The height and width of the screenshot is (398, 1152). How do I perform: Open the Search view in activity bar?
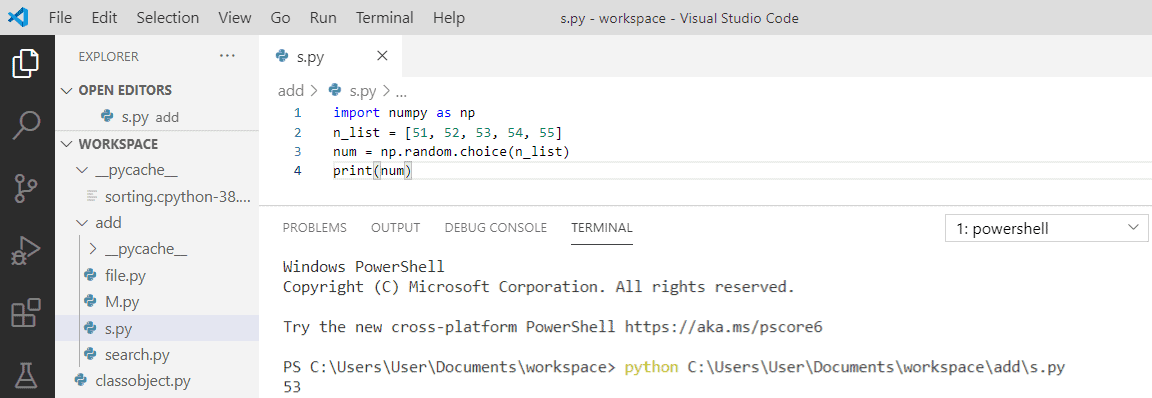click(26, 126)
